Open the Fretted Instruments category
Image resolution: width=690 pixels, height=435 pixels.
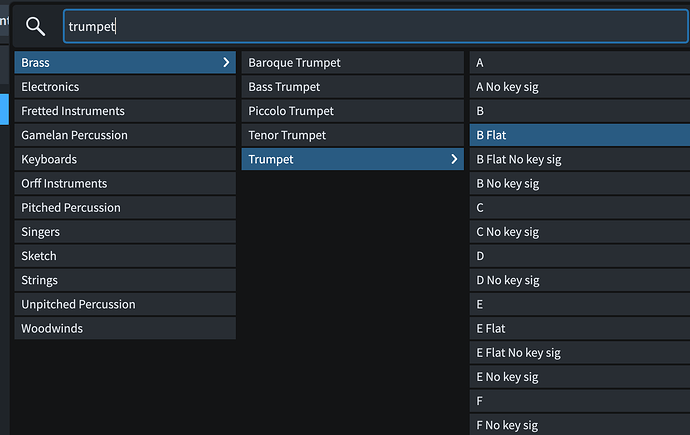[x=125, y=111]
